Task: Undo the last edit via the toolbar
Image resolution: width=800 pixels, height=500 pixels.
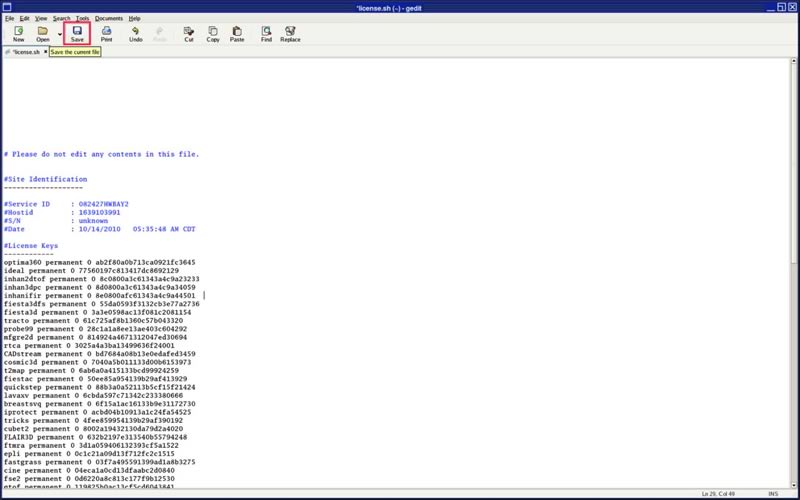Action: point(135,34)
